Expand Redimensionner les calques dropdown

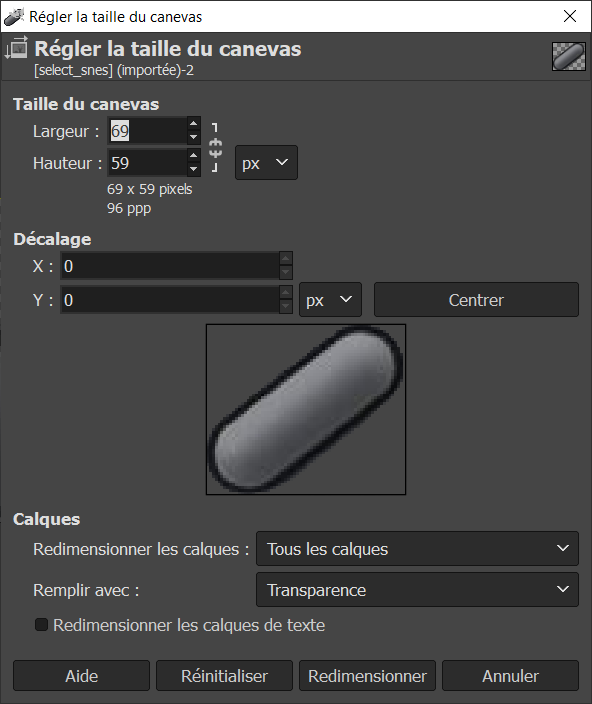pyautogui.click(x=417, y=549)
